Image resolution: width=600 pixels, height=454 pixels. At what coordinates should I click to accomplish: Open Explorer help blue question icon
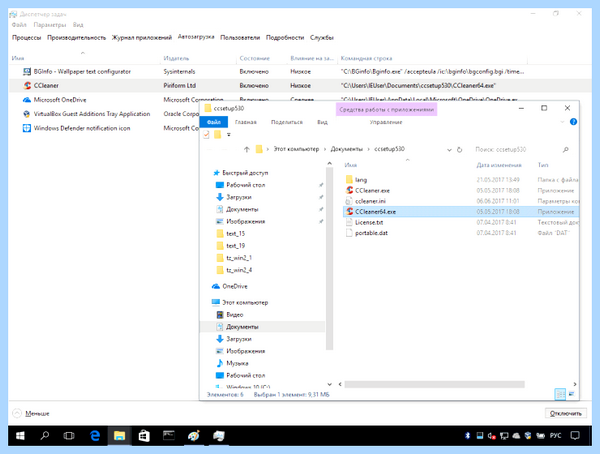(573, 122)
